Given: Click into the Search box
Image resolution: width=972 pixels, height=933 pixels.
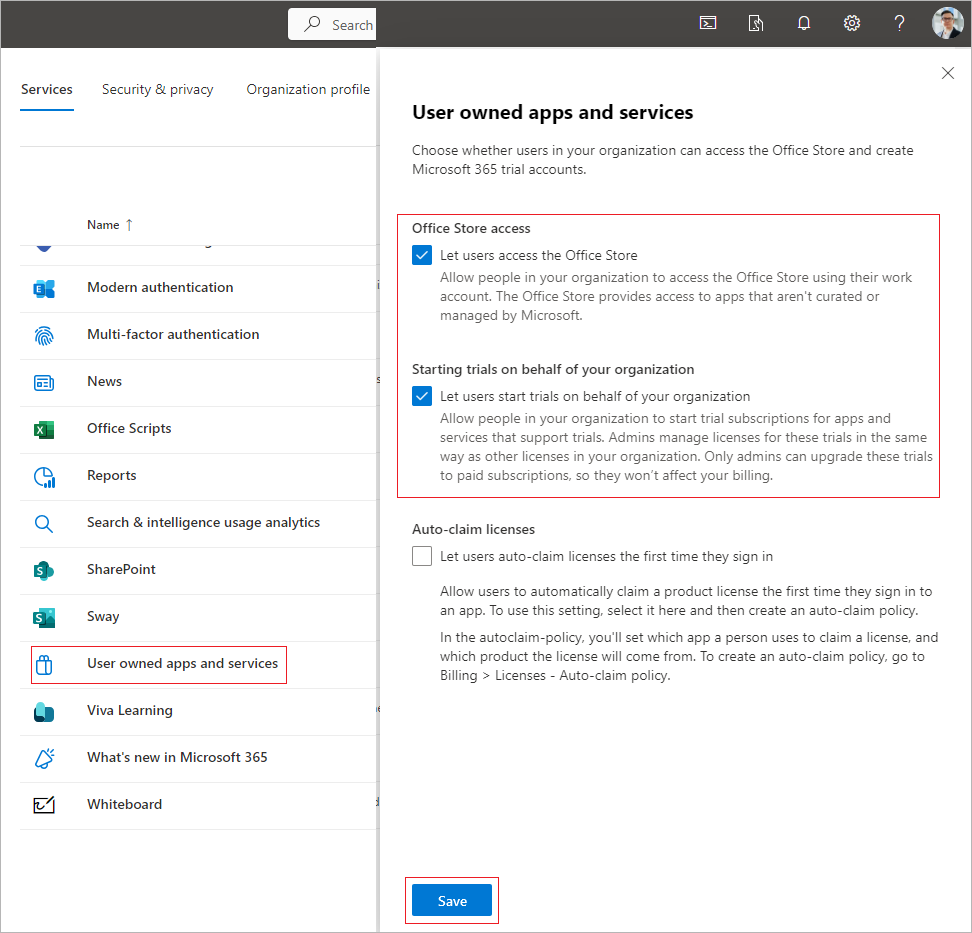Looking at the screenshot, I should 332,24.
